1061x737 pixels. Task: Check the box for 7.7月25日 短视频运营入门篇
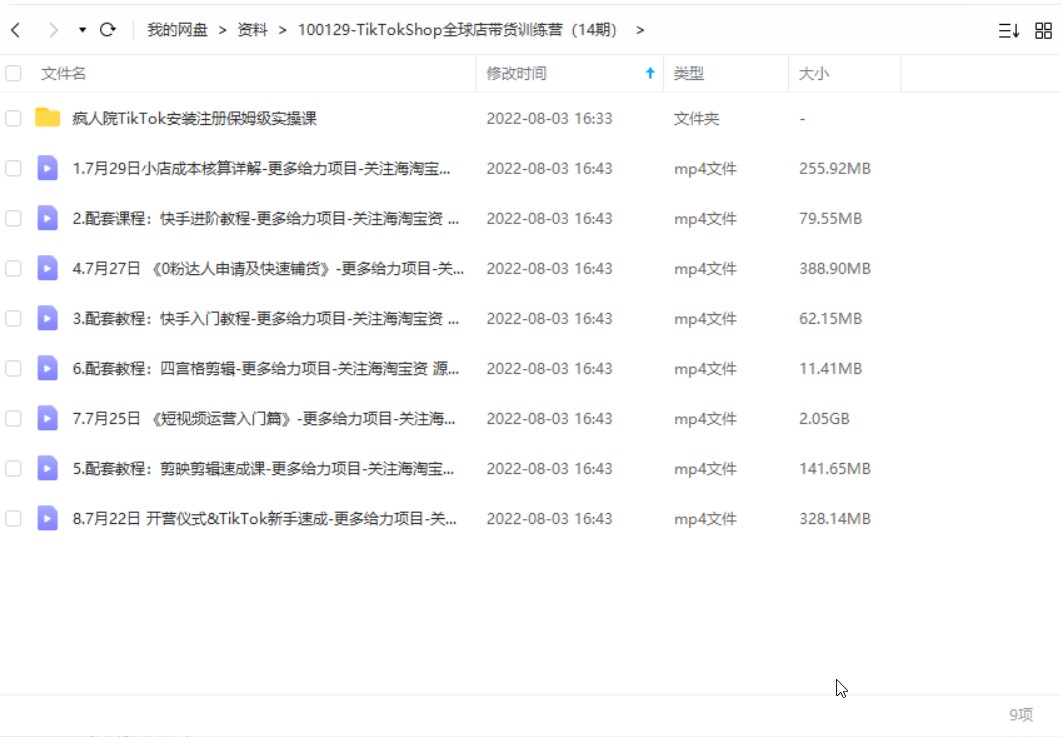13,419
